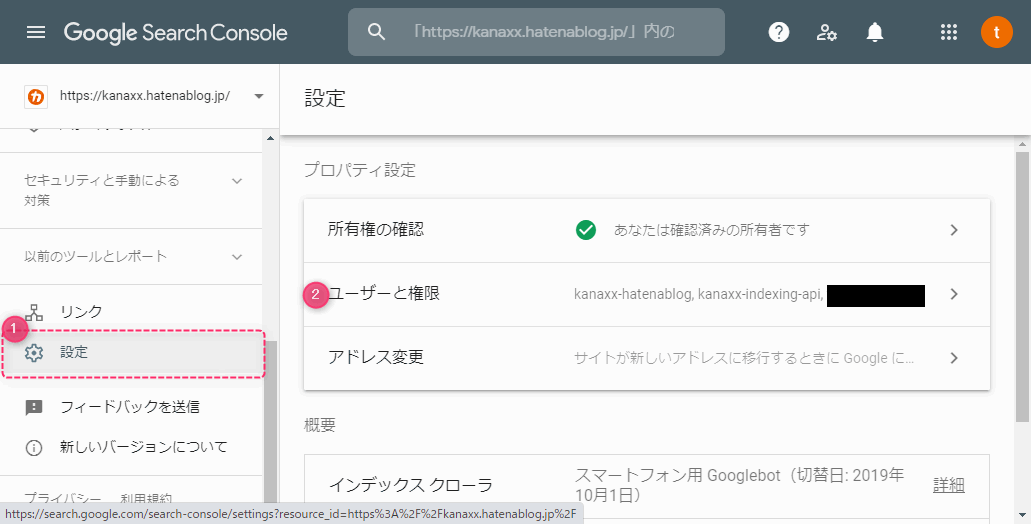The height and width of the screenshot is (524, 1031).
Task: Expand 以前のツールとレポート section
Action: pos(131,256)
